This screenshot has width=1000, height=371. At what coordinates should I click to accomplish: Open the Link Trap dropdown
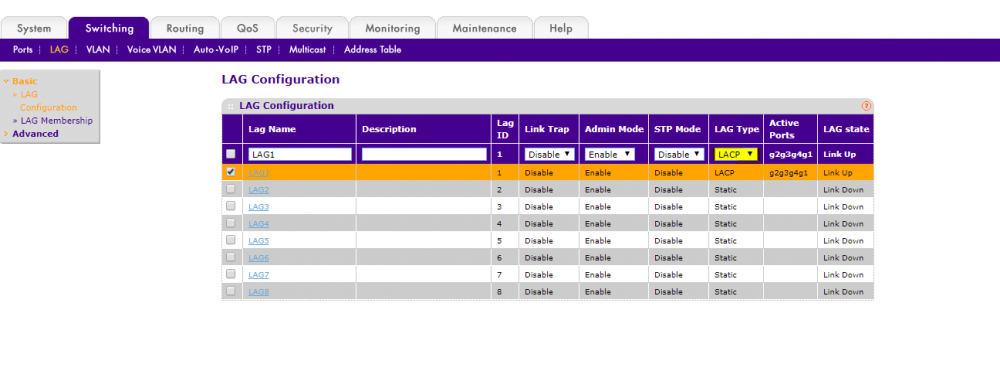pyautogui.click(x=549, y=154)
